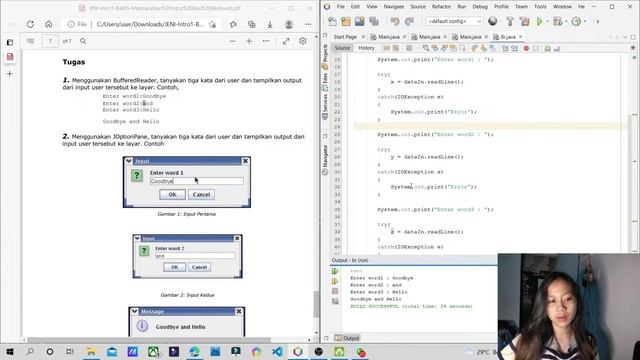
Task: Expand the Debug Project dropdown arrow
Action: [566, 21]
